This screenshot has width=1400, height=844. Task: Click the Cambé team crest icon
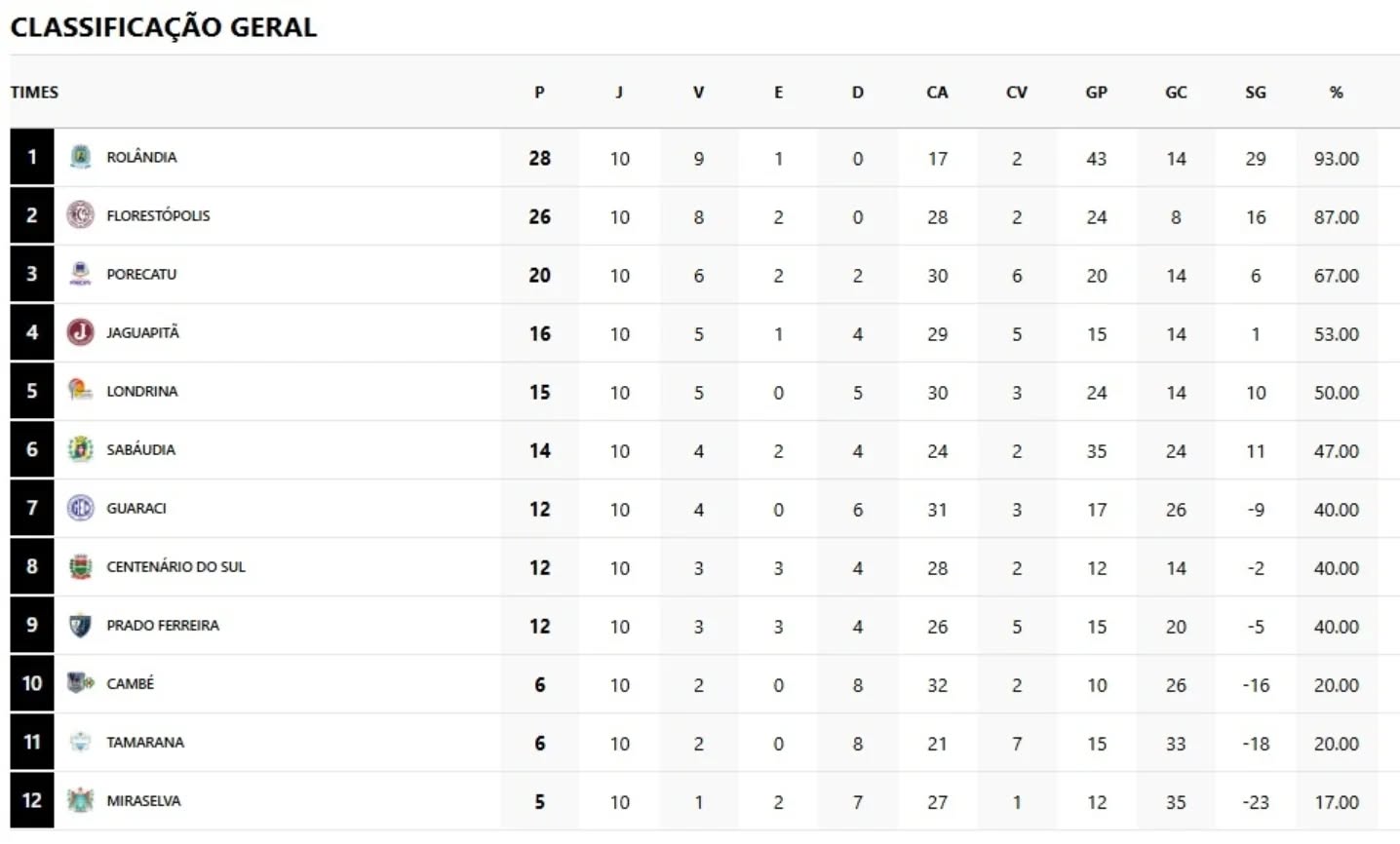[81, 683]
